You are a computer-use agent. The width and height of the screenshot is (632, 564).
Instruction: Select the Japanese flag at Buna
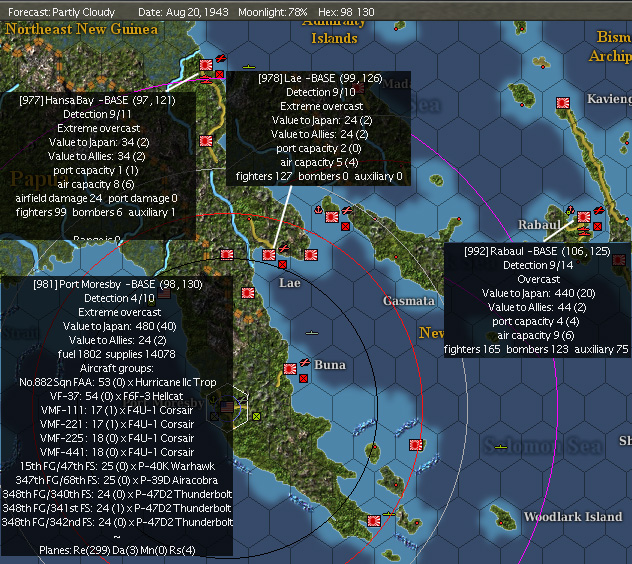[290, 369]
